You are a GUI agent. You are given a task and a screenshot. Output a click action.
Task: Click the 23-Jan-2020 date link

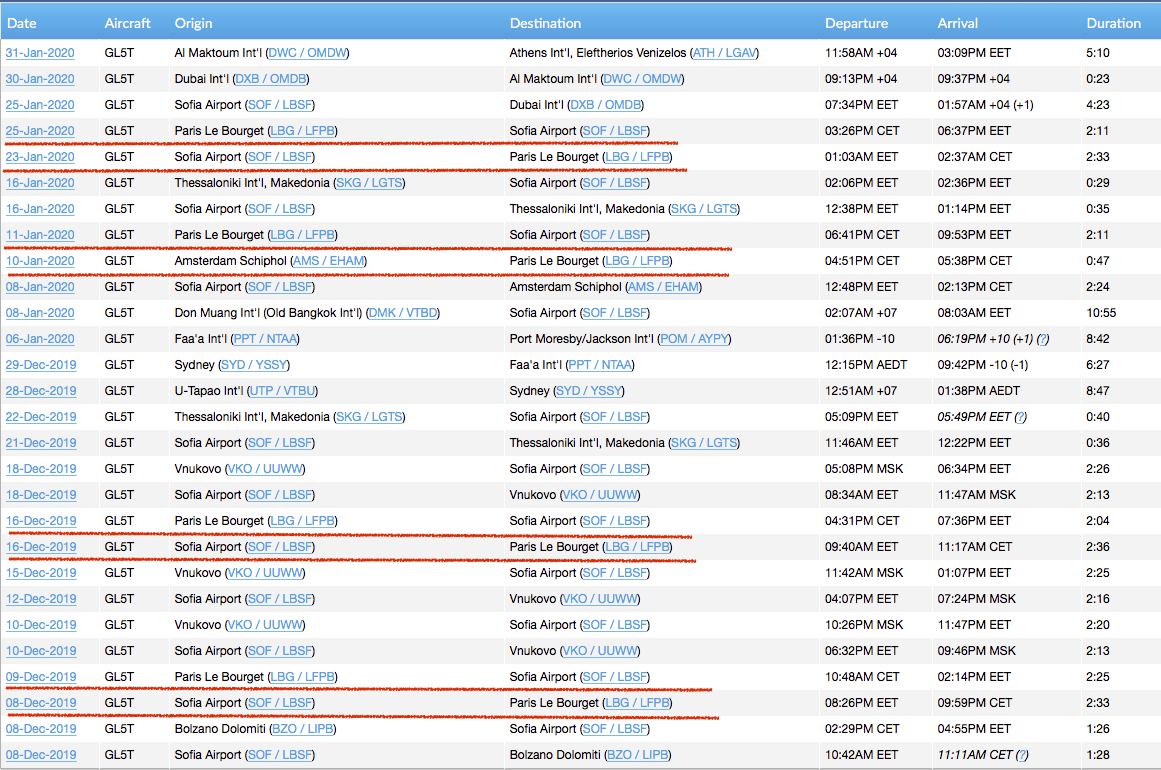point(40,157)
